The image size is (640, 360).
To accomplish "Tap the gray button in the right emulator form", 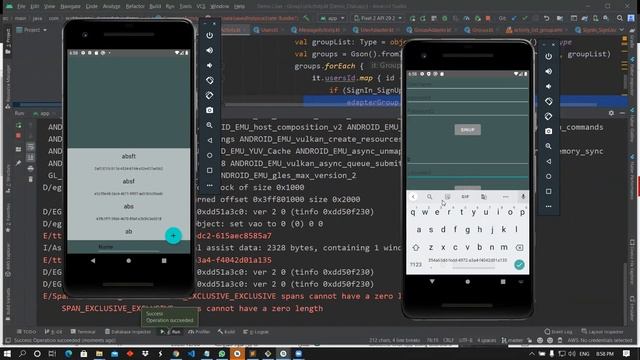I will [467, 130].
